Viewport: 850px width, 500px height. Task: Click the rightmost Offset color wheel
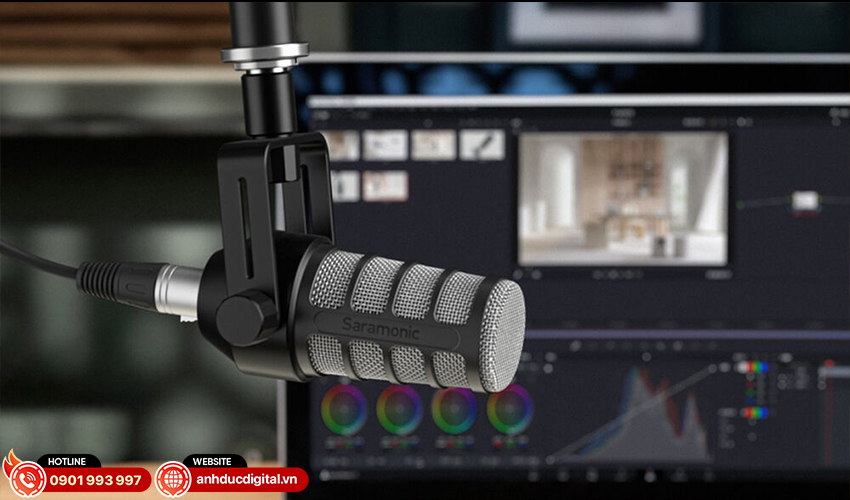coord(510,409)
